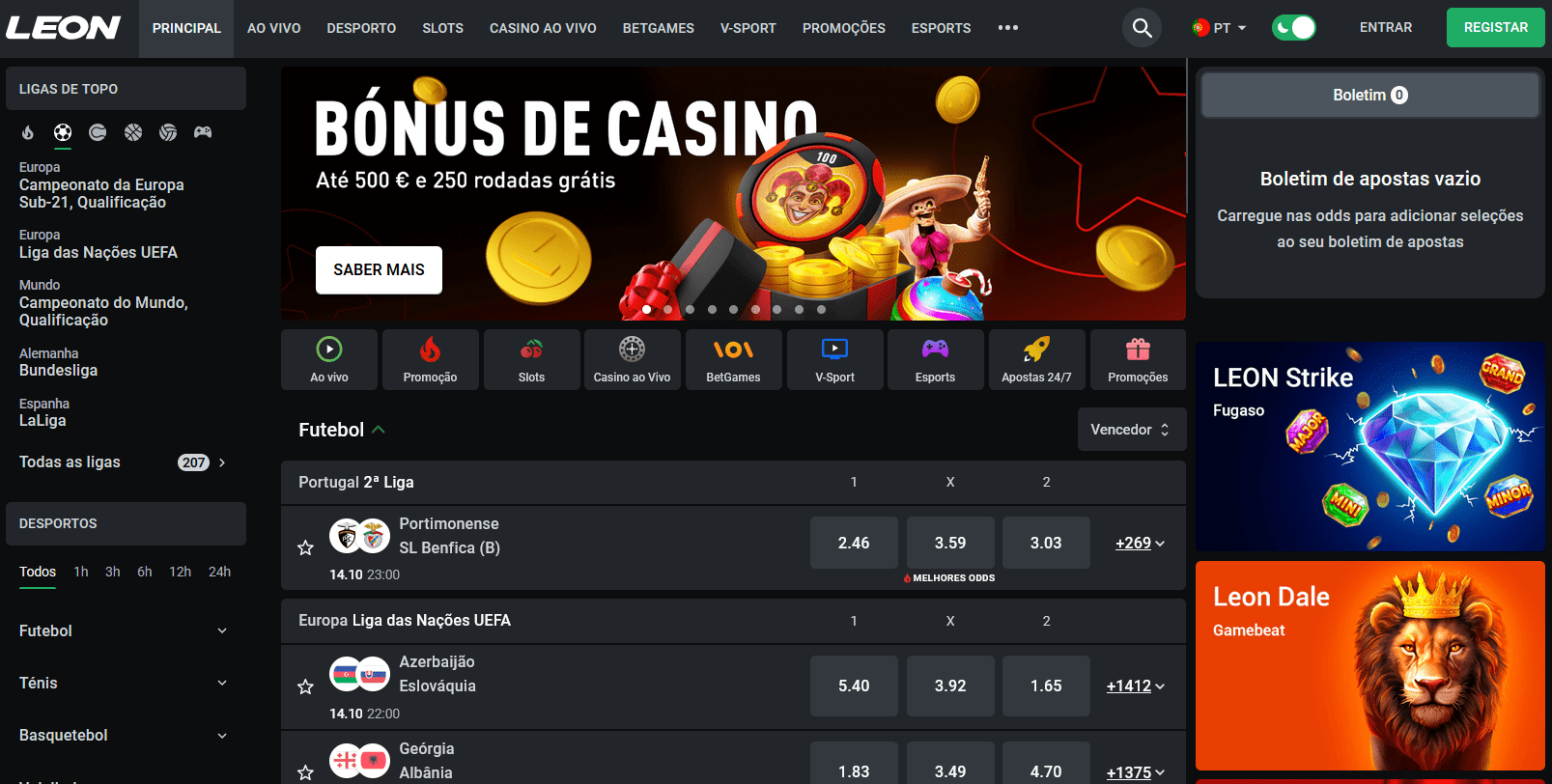The image size is (1552, 784).
Task: Open the Apostas 24/7 rocket tile
Action: point(1036,359)
